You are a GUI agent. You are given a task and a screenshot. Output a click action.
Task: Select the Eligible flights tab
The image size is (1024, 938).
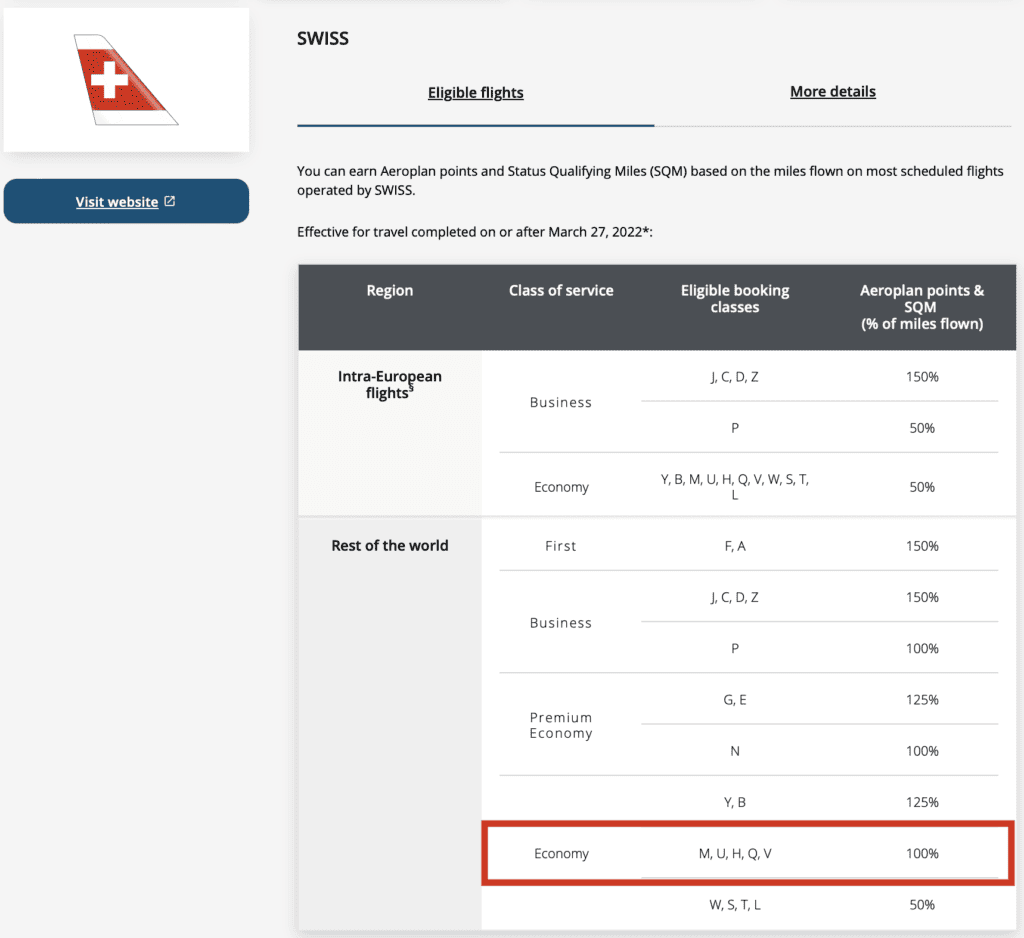pos(475,92)
